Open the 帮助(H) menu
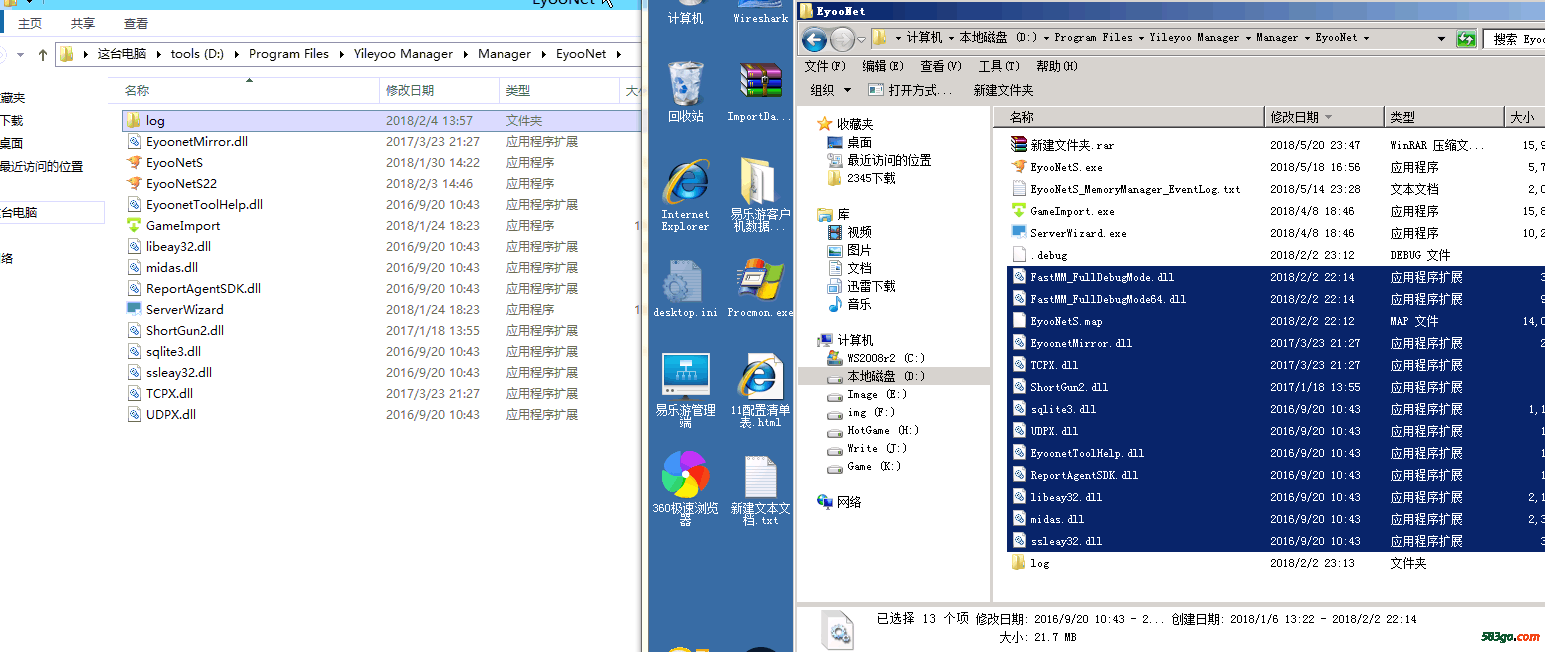Screen dimensions: 1545x652 1057,66
